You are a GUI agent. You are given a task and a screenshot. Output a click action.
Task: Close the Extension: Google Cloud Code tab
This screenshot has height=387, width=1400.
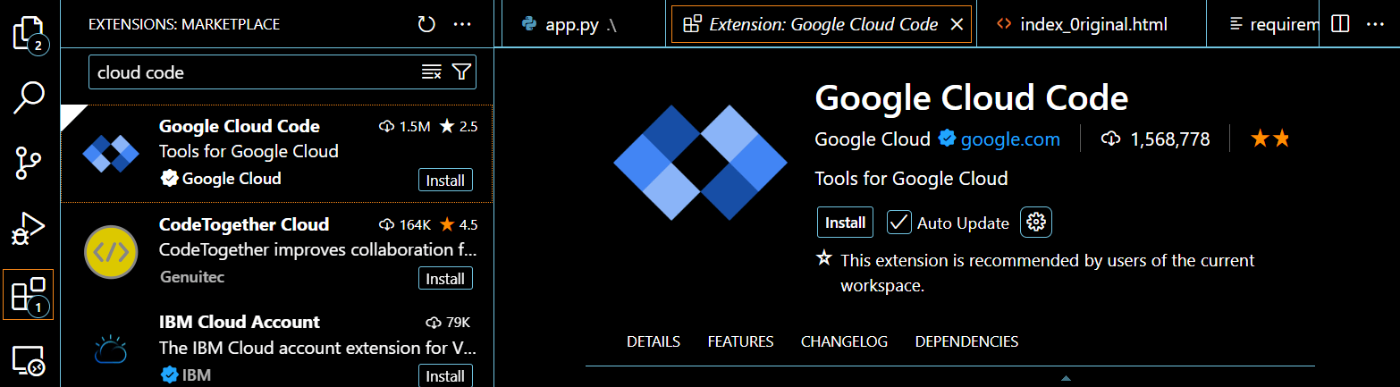957,24
